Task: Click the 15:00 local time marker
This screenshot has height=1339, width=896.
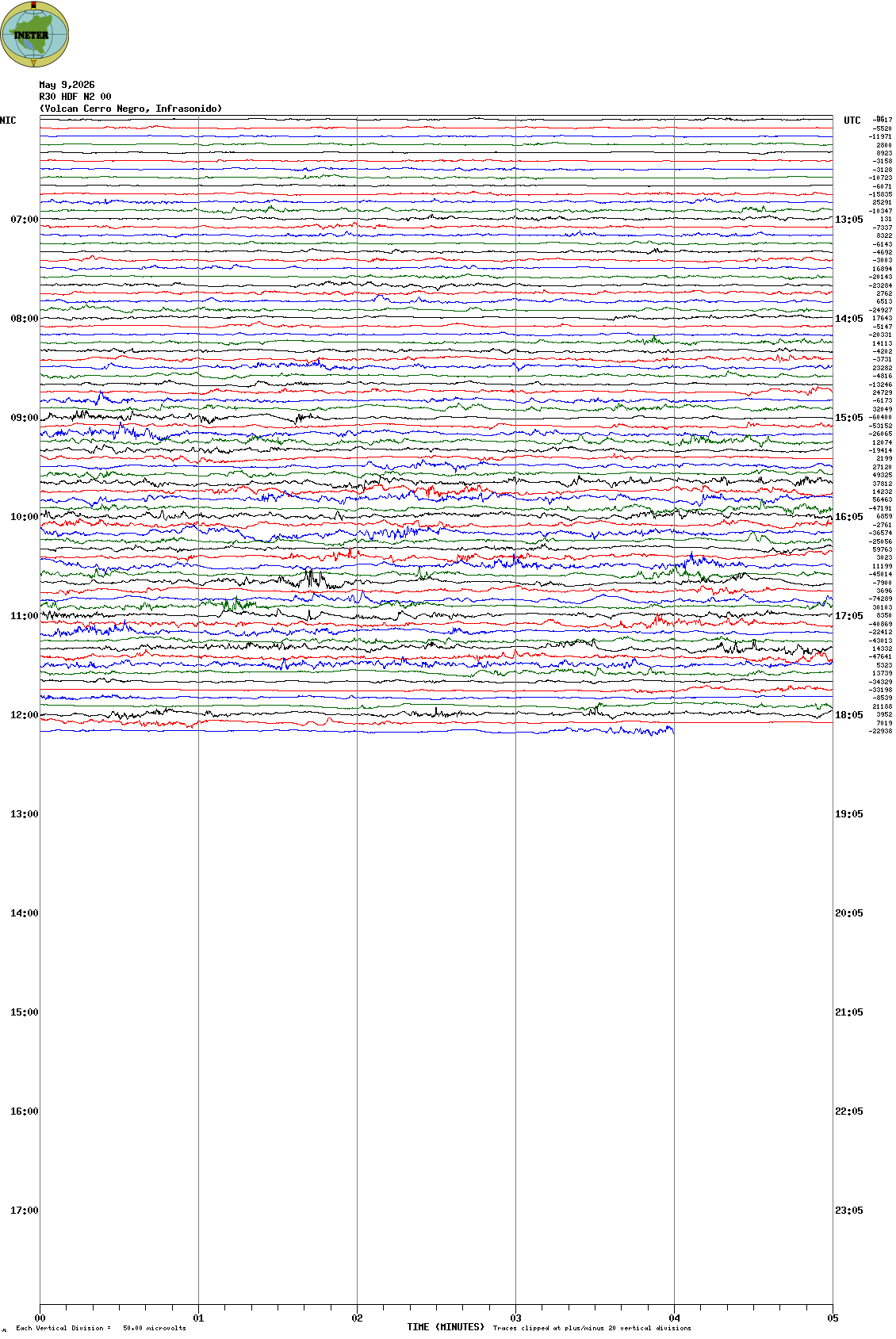Action: tap(24, 1012)
